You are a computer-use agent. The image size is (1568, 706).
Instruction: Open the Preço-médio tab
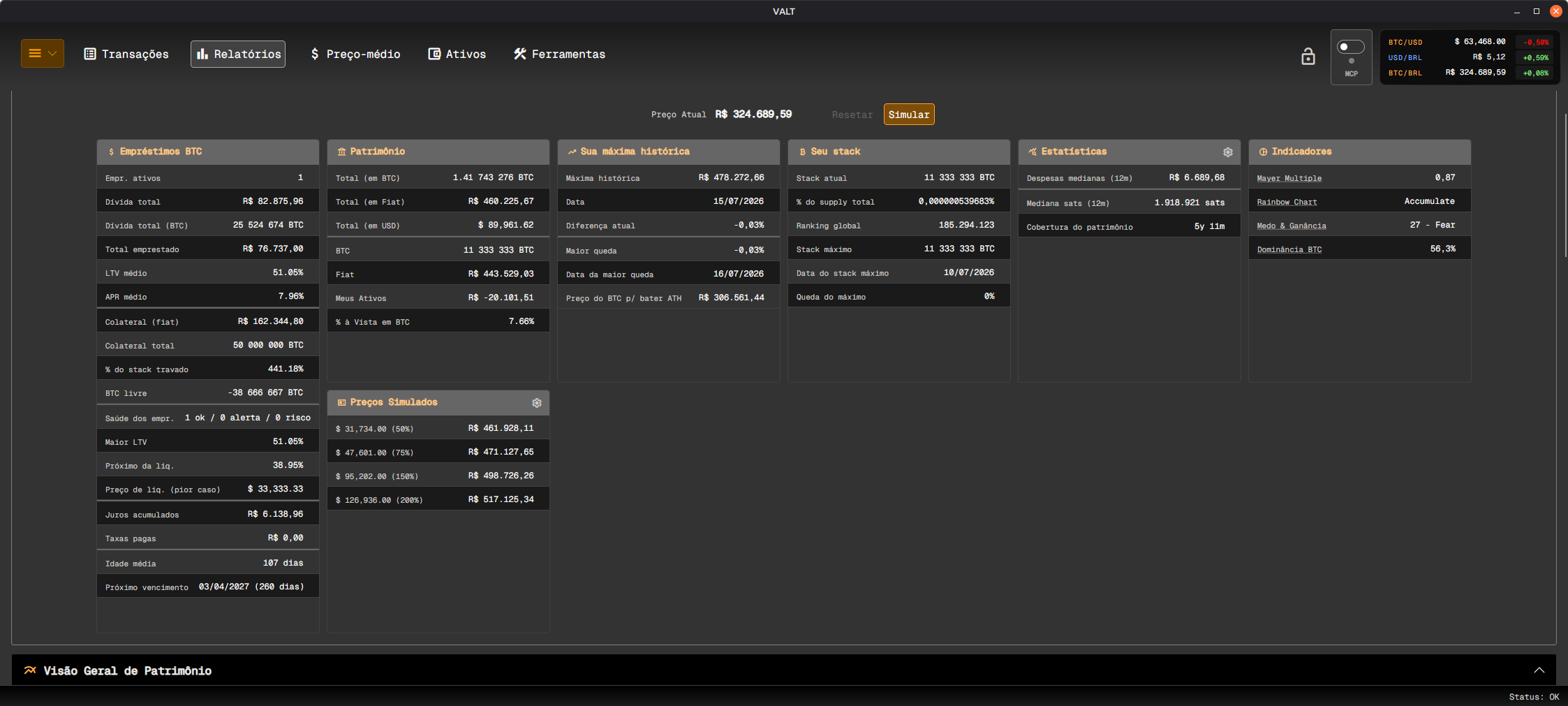(355, 54)
